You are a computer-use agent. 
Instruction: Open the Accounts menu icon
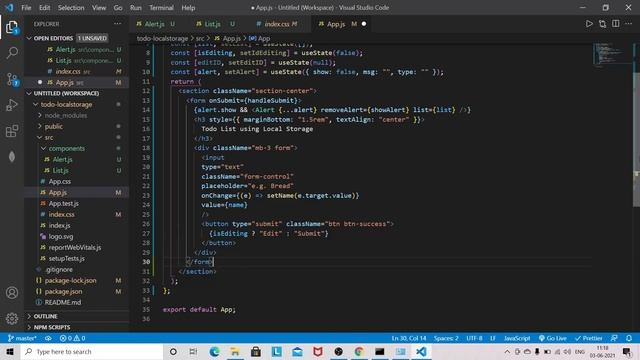[12, 293]
